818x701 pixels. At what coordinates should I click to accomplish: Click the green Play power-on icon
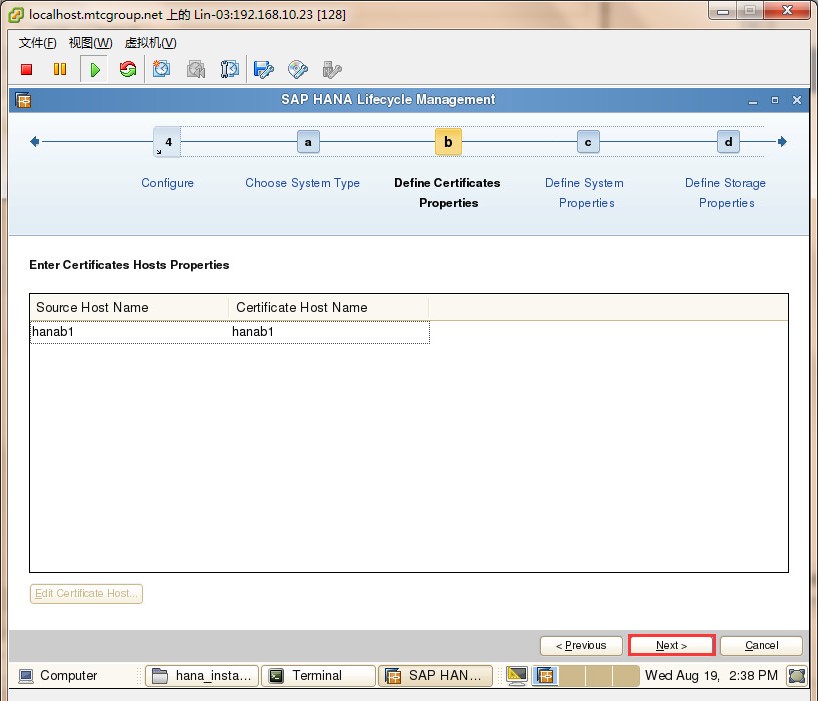pyautogui.click(x=94, y=69)
